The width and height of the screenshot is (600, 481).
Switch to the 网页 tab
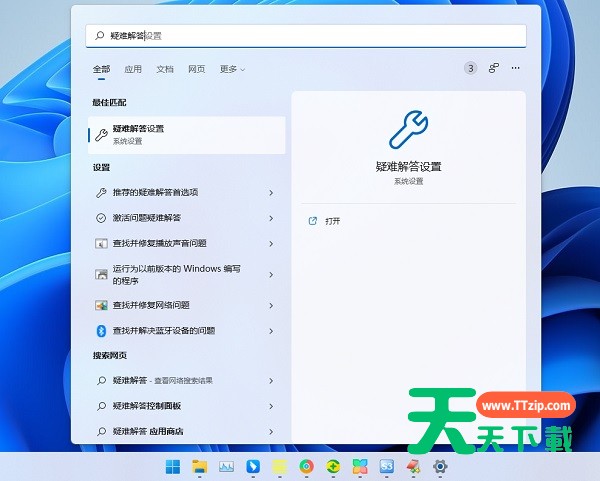(x=197, y=69)
